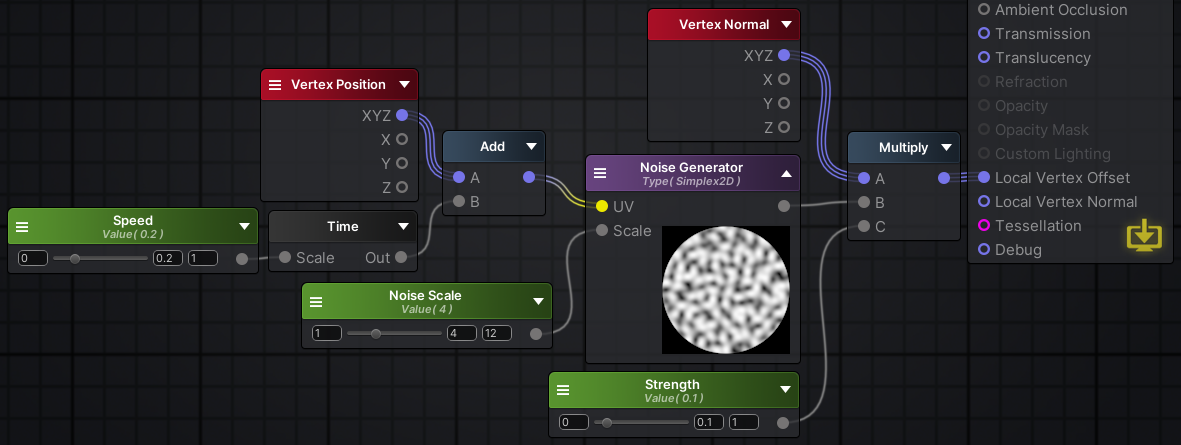Select the Multiply node title

[903, 148]
